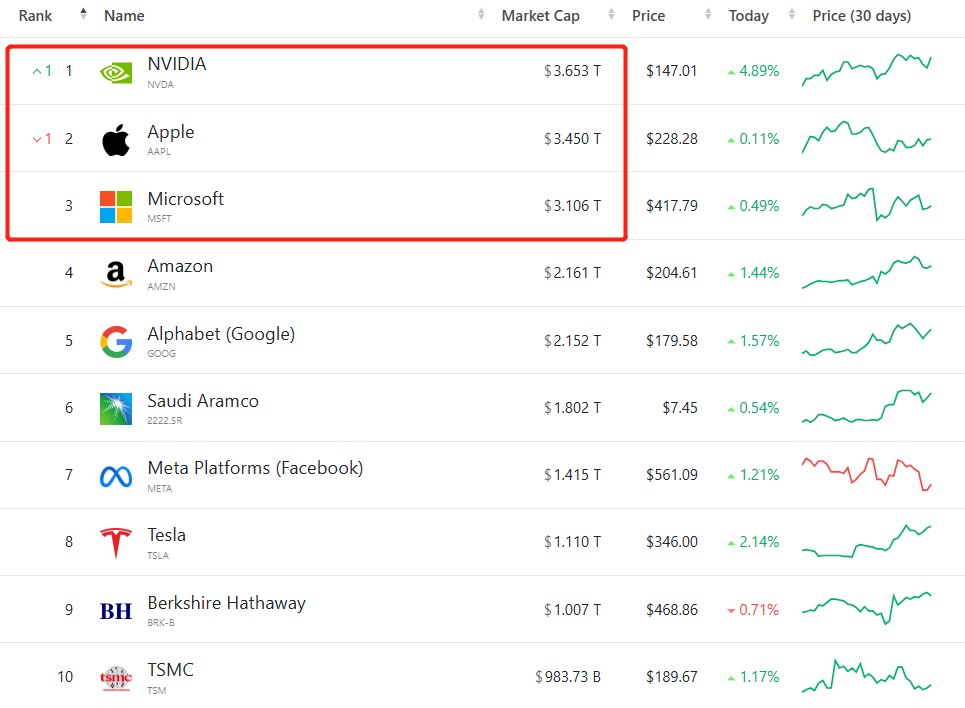Click the TSMC logo icon

click(x=116, y=678)
